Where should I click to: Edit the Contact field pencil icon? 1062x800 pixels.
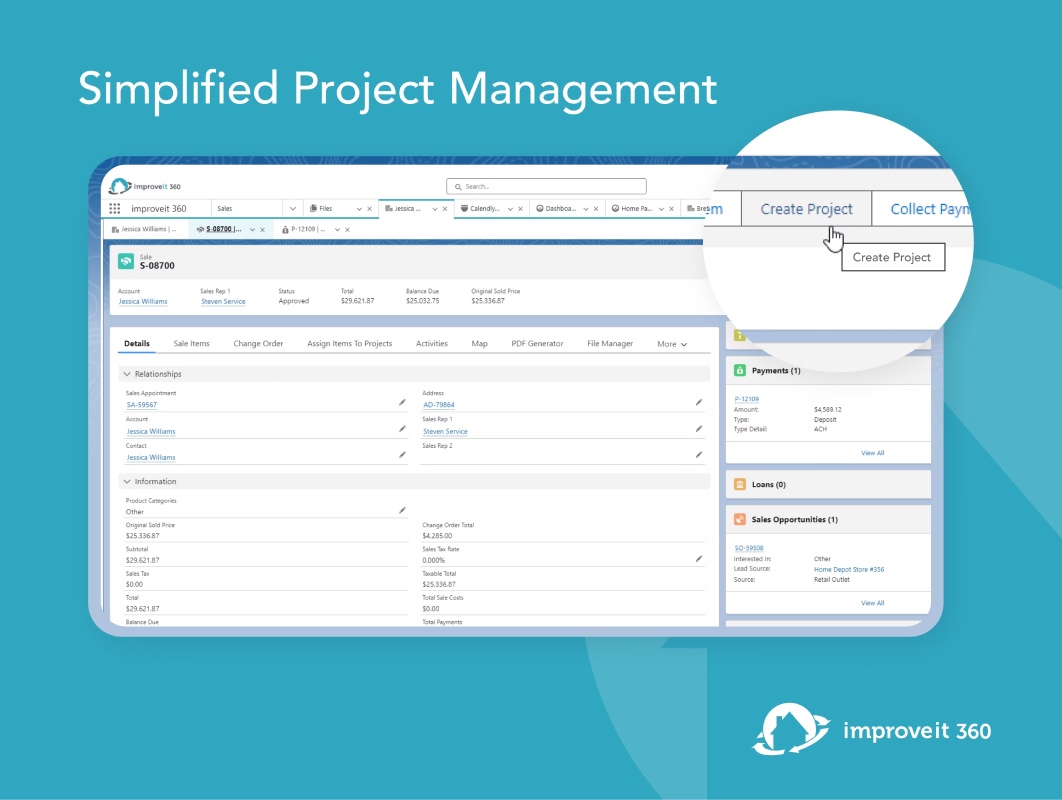[x=402, y=455]
